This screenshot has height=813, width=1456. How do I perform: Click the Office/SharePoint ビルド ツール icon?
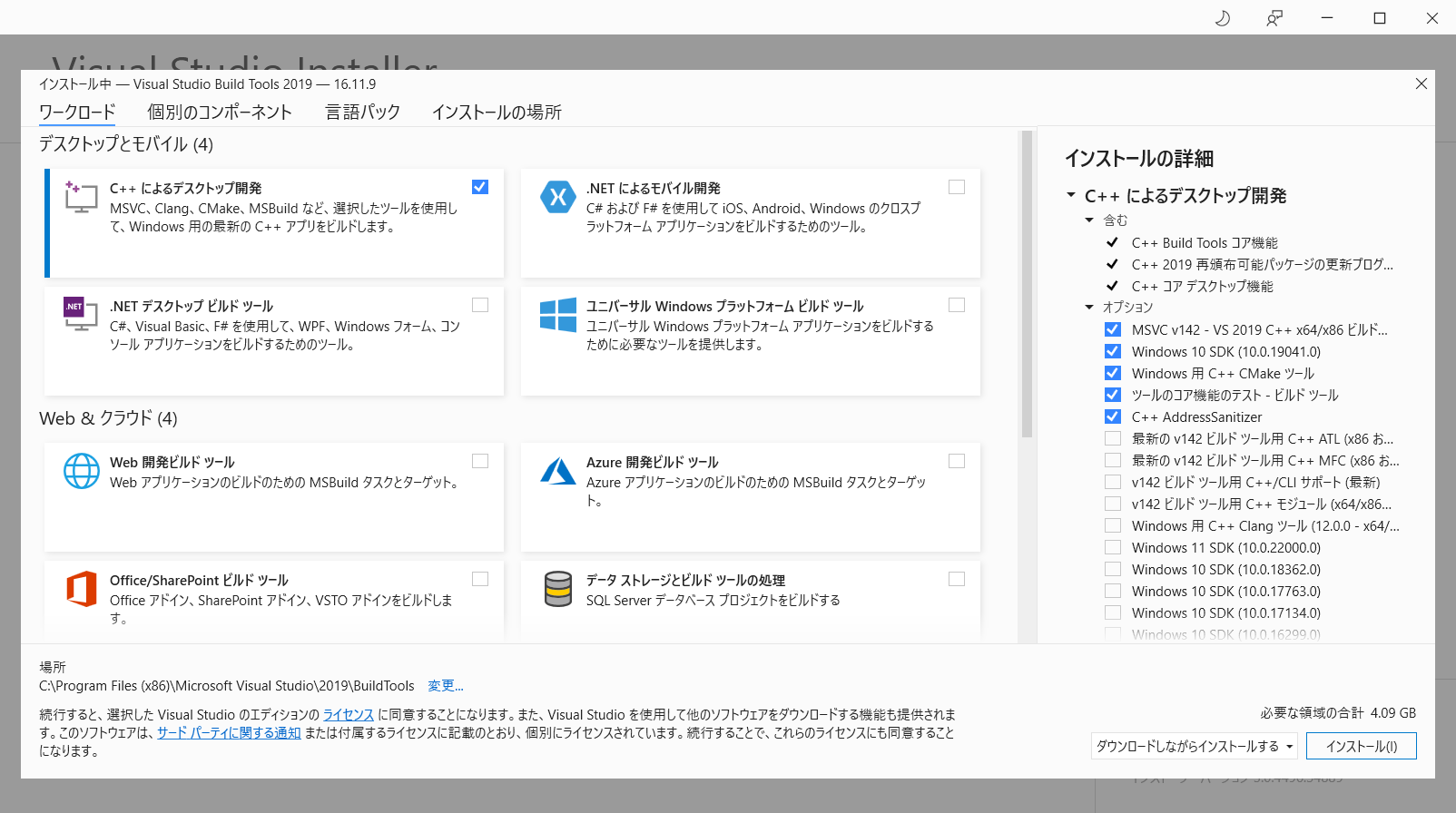(x=82, y=589)
